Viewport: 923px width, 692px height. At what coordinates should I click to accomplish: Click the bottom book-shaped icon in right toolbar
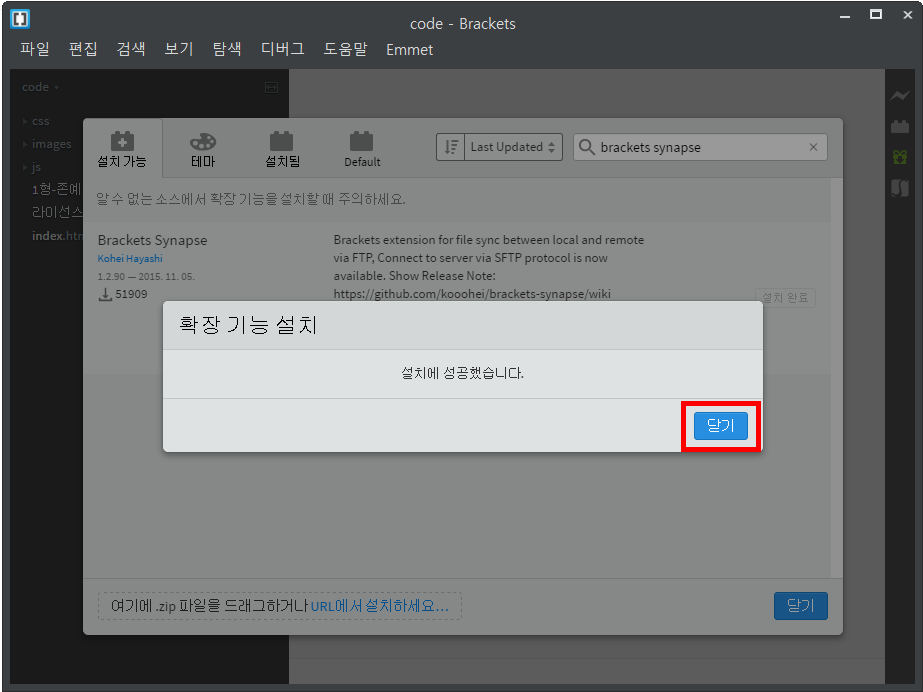point(900,188)
